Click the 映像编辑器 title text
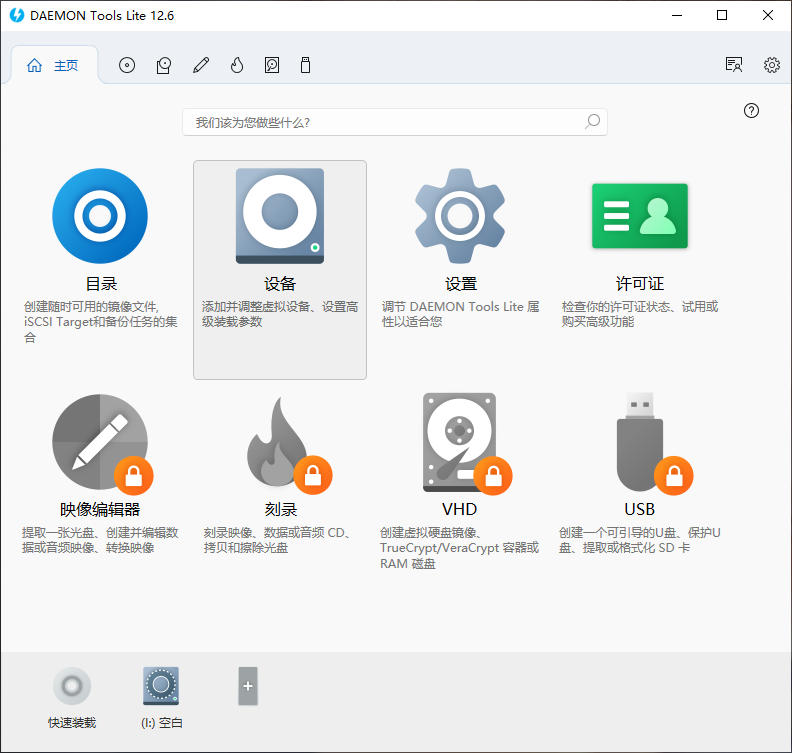 click(100, 509)
